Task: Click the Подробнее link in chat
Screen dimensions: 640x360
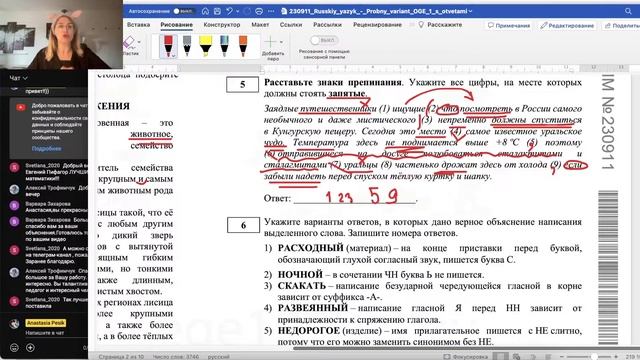Action: point(46,149)
